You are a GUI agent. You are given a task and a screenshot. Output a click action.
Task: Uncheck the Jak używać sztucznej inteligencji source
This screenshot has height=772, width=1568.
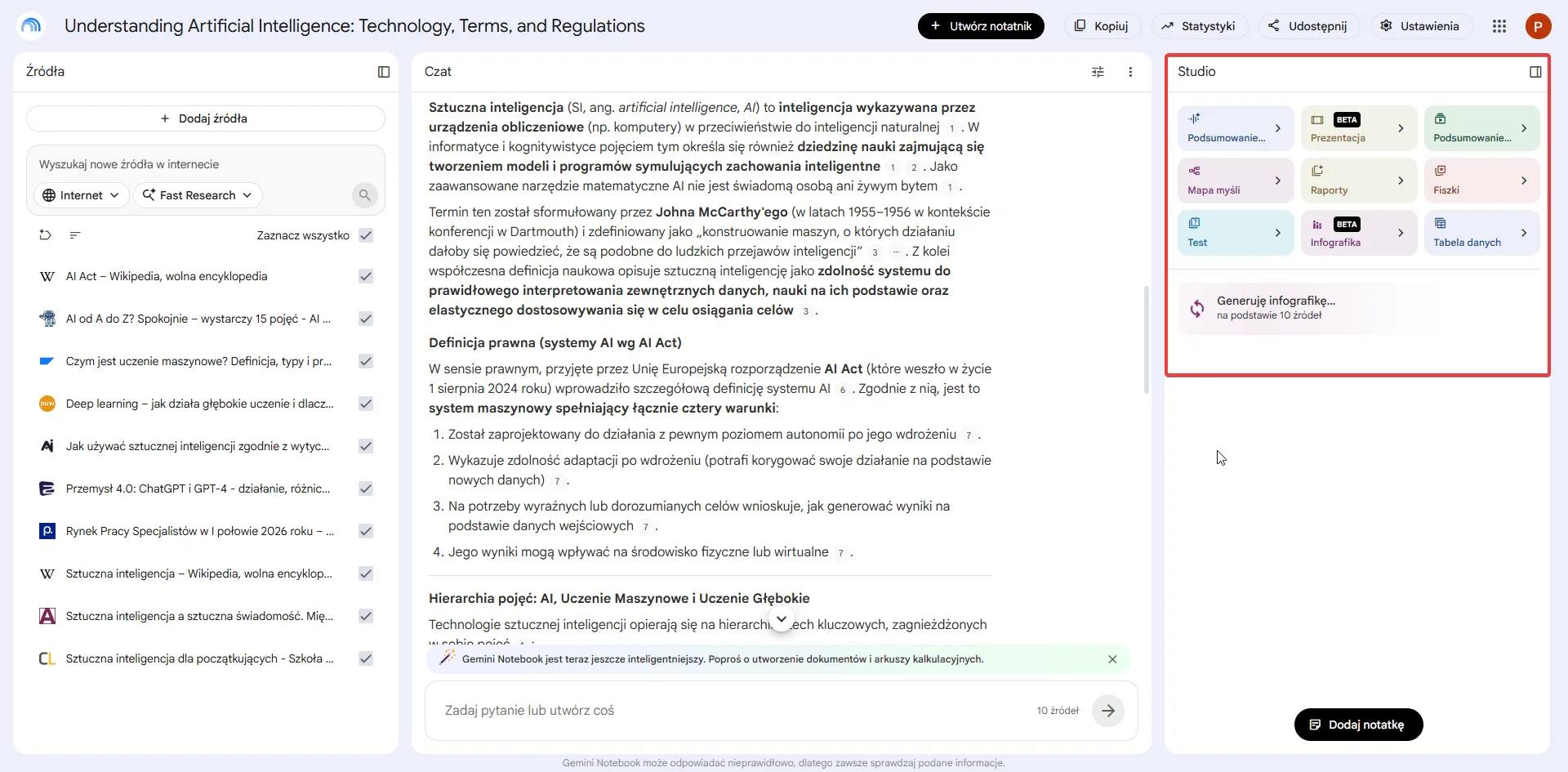click(x=366, y=446)
